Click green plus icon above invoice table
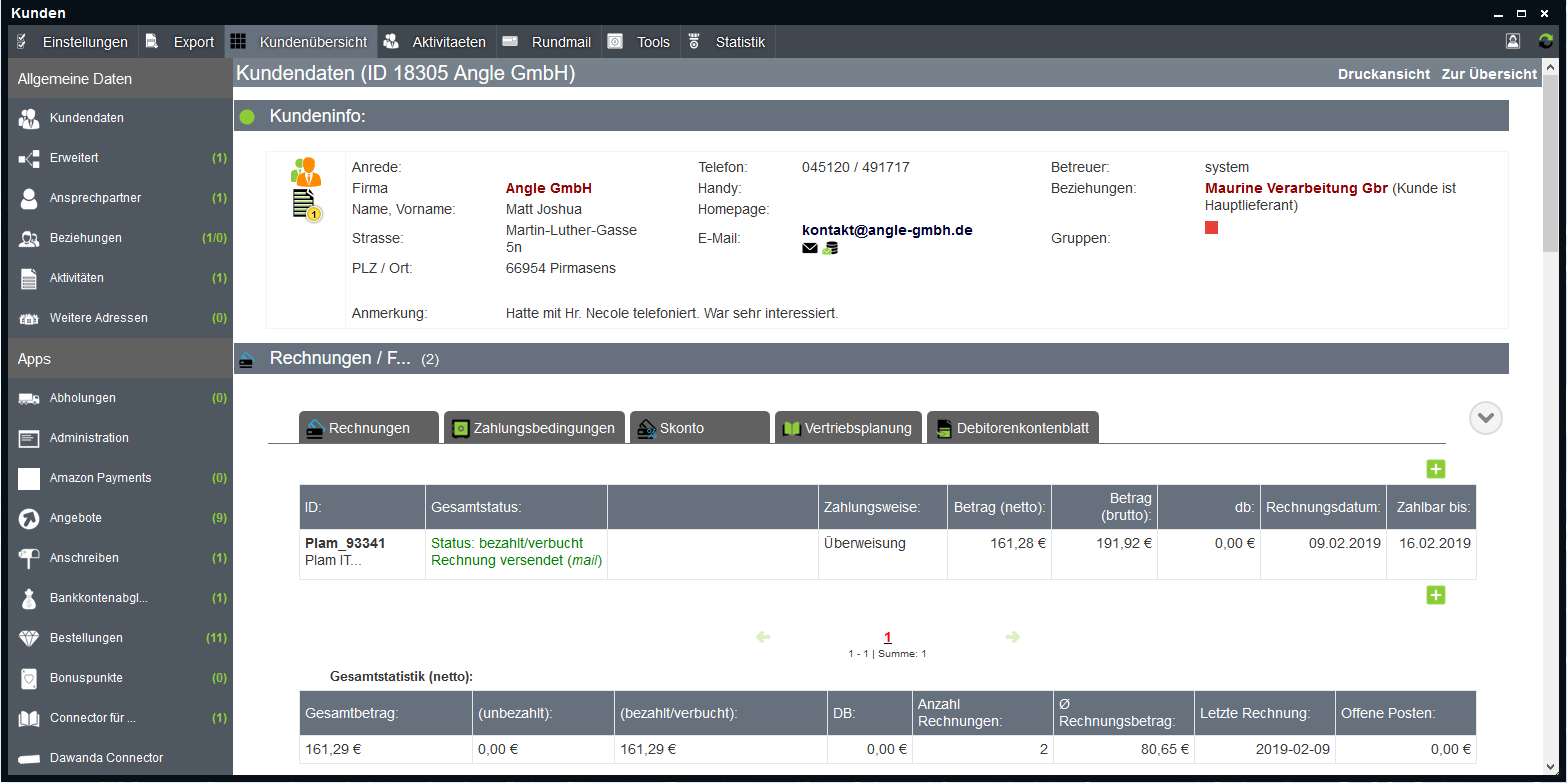 click(x=1436, y=469)
